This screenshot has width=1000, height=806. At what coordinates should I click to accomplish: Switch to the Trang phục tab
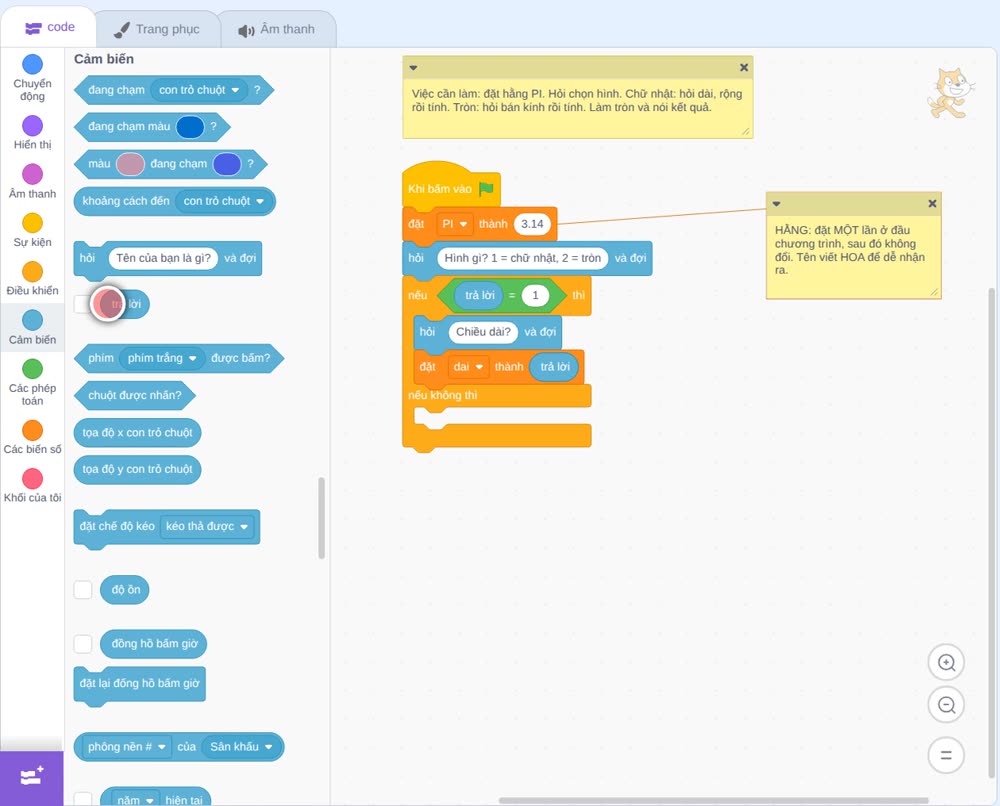pyautogui.click(x=157, y=29)
